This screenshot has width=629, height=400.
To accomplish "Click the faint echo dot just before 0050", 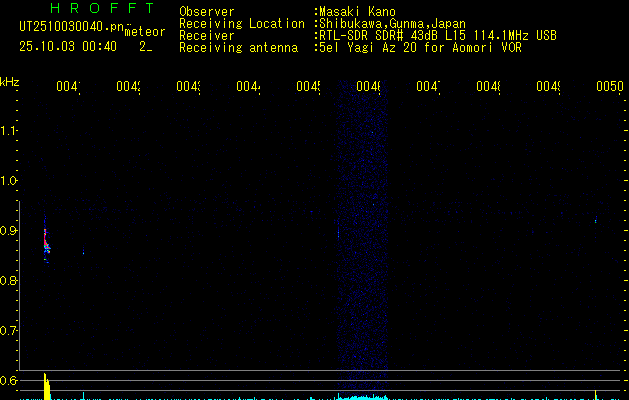I will (x=596, y=220).
